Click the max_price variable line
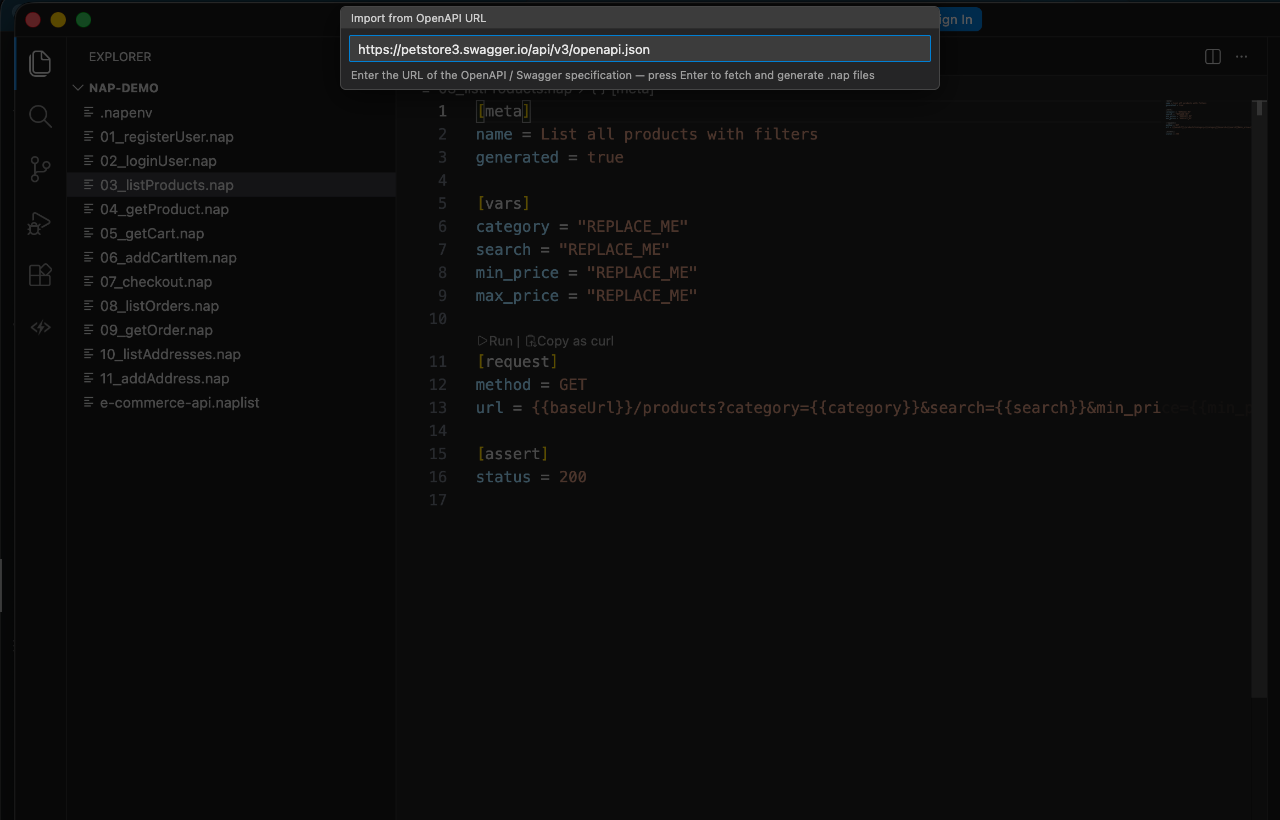The image size is (1280, 820). pos(587,296)
